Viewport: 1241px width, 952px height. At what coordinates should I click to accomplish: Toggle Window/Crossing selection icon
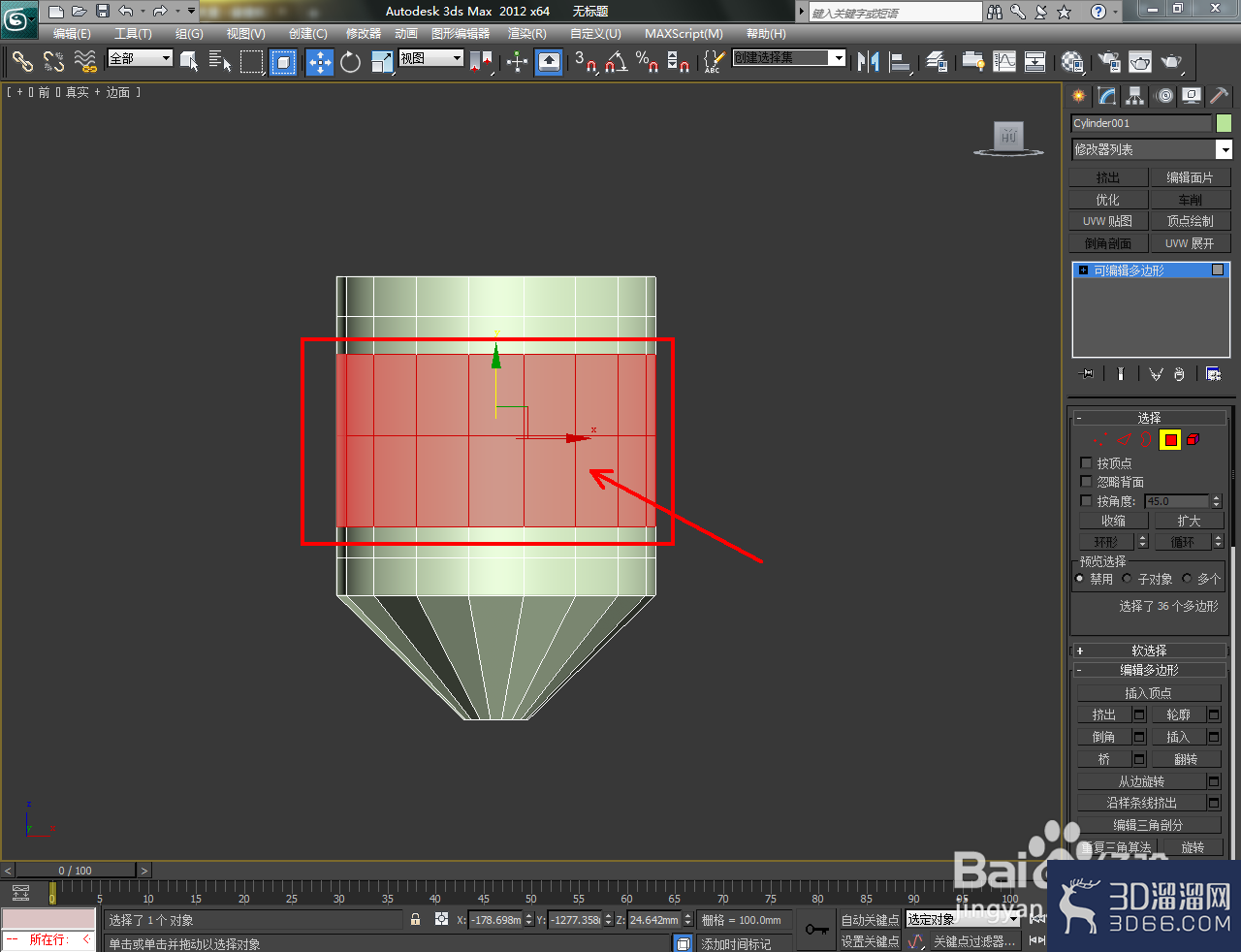283,62
